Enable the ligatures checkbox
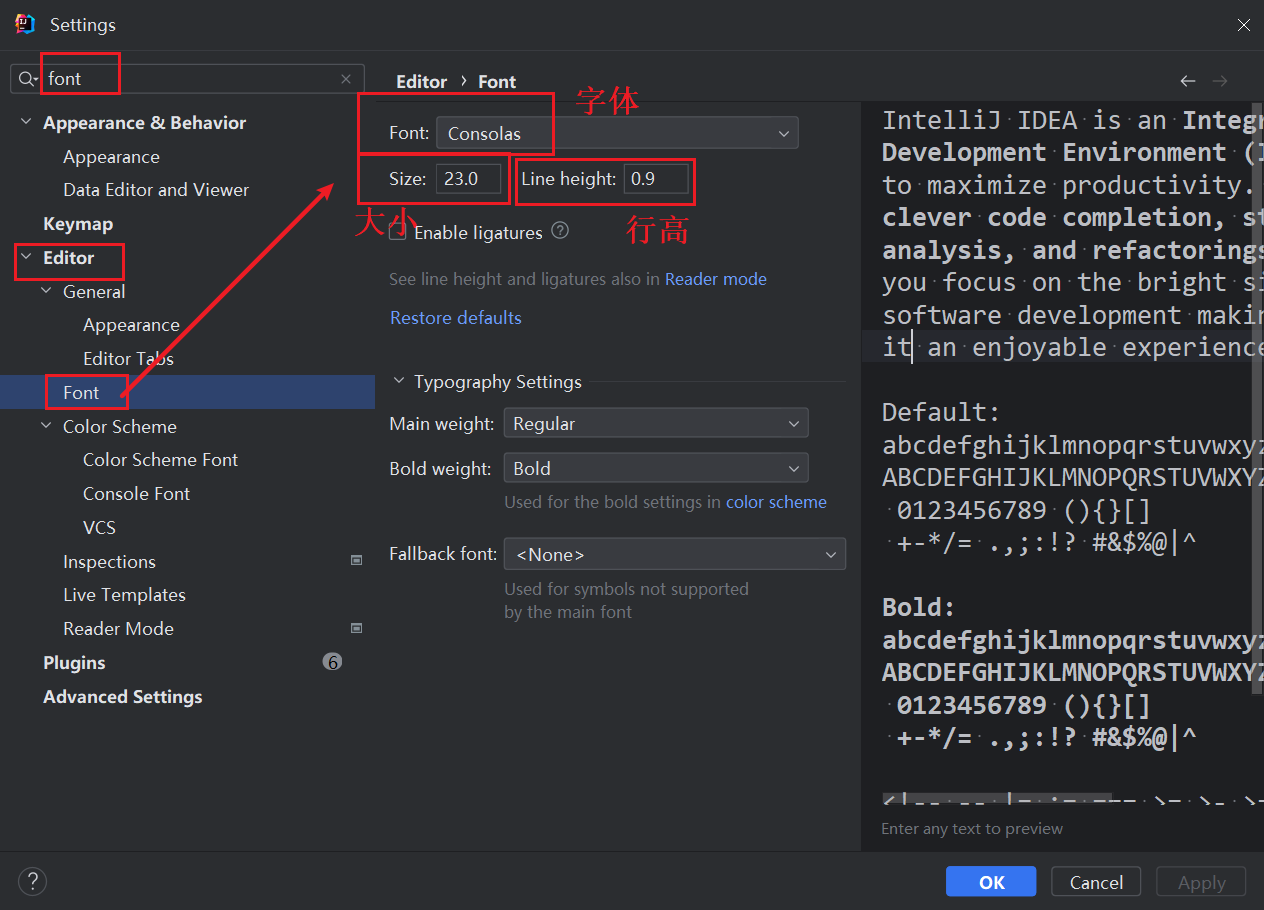Screen dimensions: 1264x910 (398, 232)
